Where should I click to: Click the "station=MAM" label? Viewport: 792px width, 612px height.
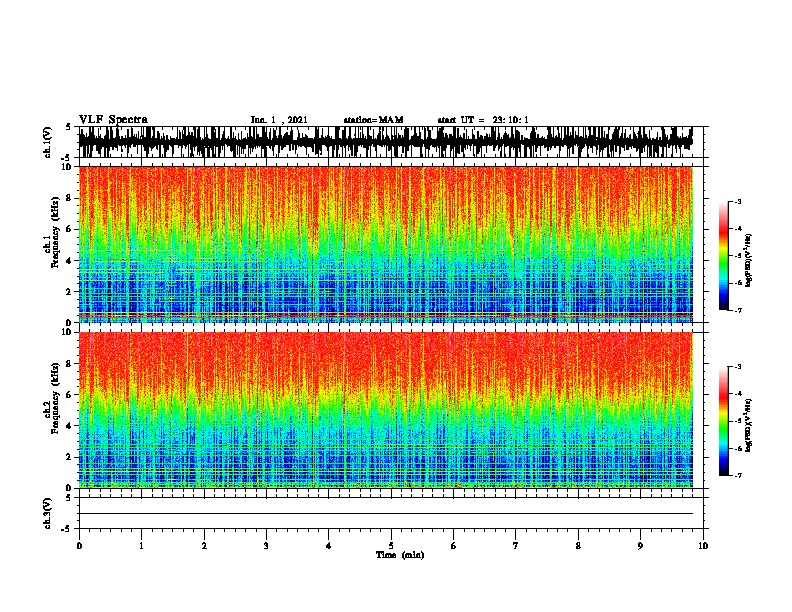click(x=373, y=120)
